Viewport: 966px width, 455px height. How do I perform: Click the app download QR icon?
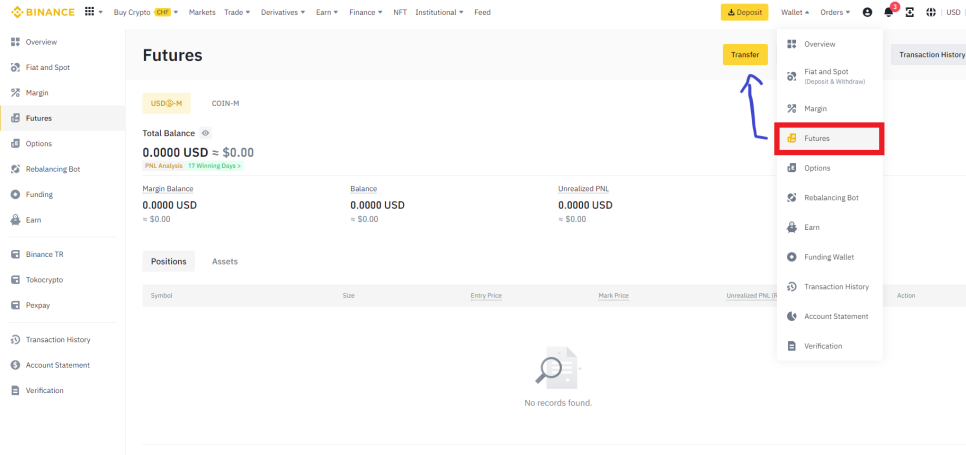(909, 12)
